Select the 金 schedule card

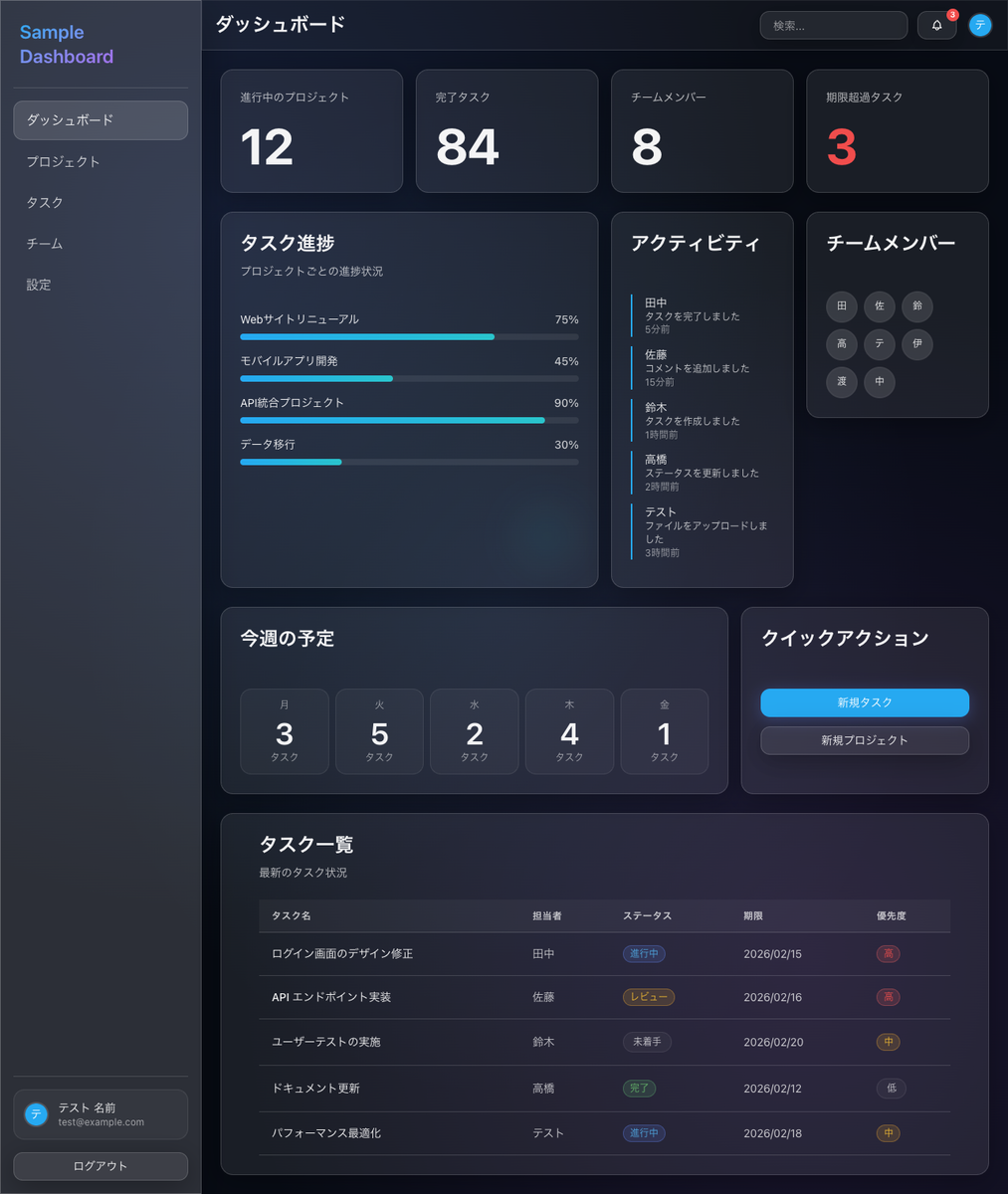pyautogui.click(x=665, y=731)
